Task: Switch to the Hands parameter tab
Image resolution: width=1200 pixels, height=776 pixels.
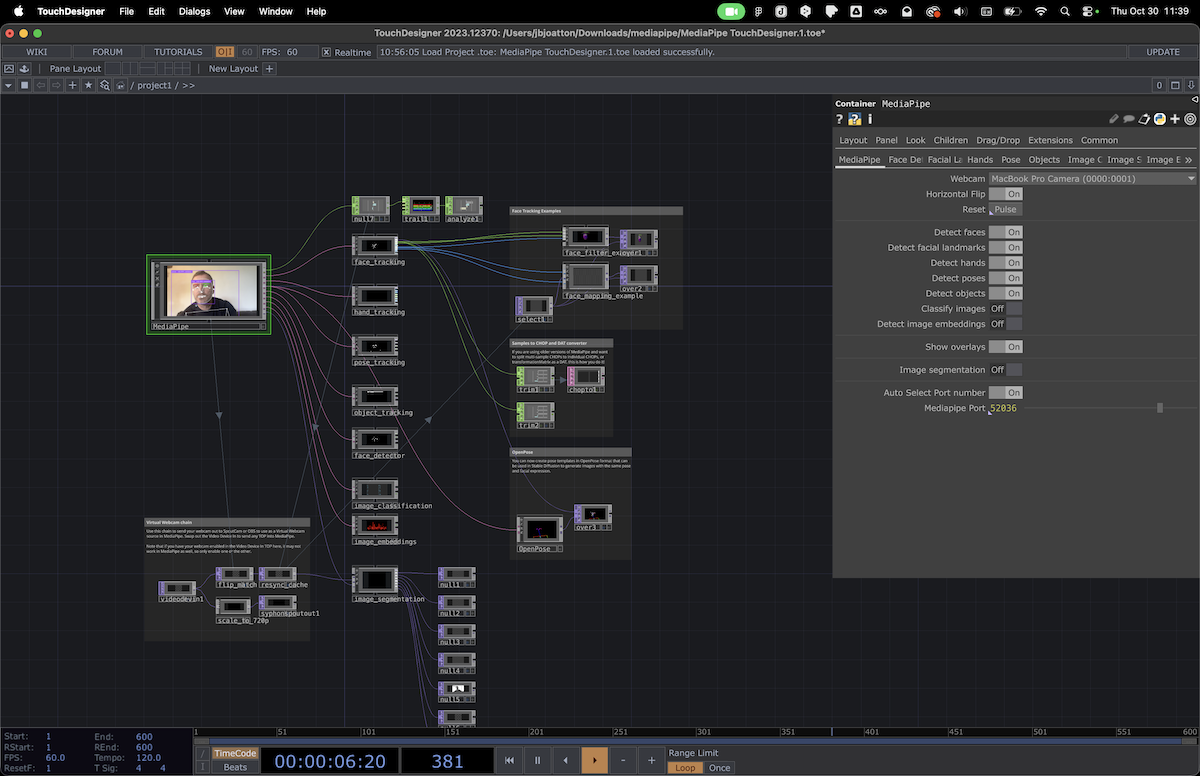Action: coord(980,160)
